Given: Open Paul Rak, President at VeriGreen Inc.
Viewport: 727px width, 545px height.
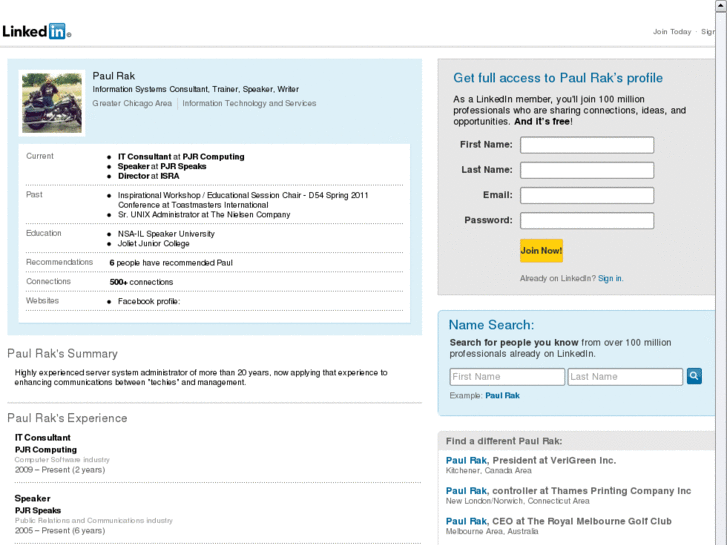Looking at the screenshot, I should click(x=531, y=461).
